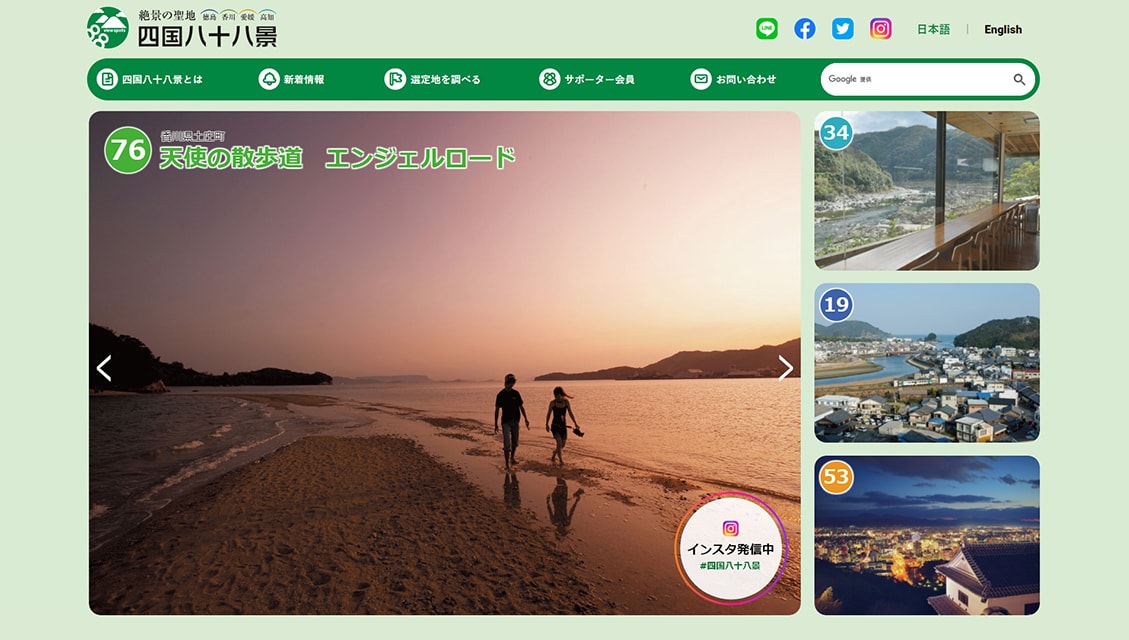Click the インスタ発信中 circular badge

pyautogui.click(x=731, y=547)
